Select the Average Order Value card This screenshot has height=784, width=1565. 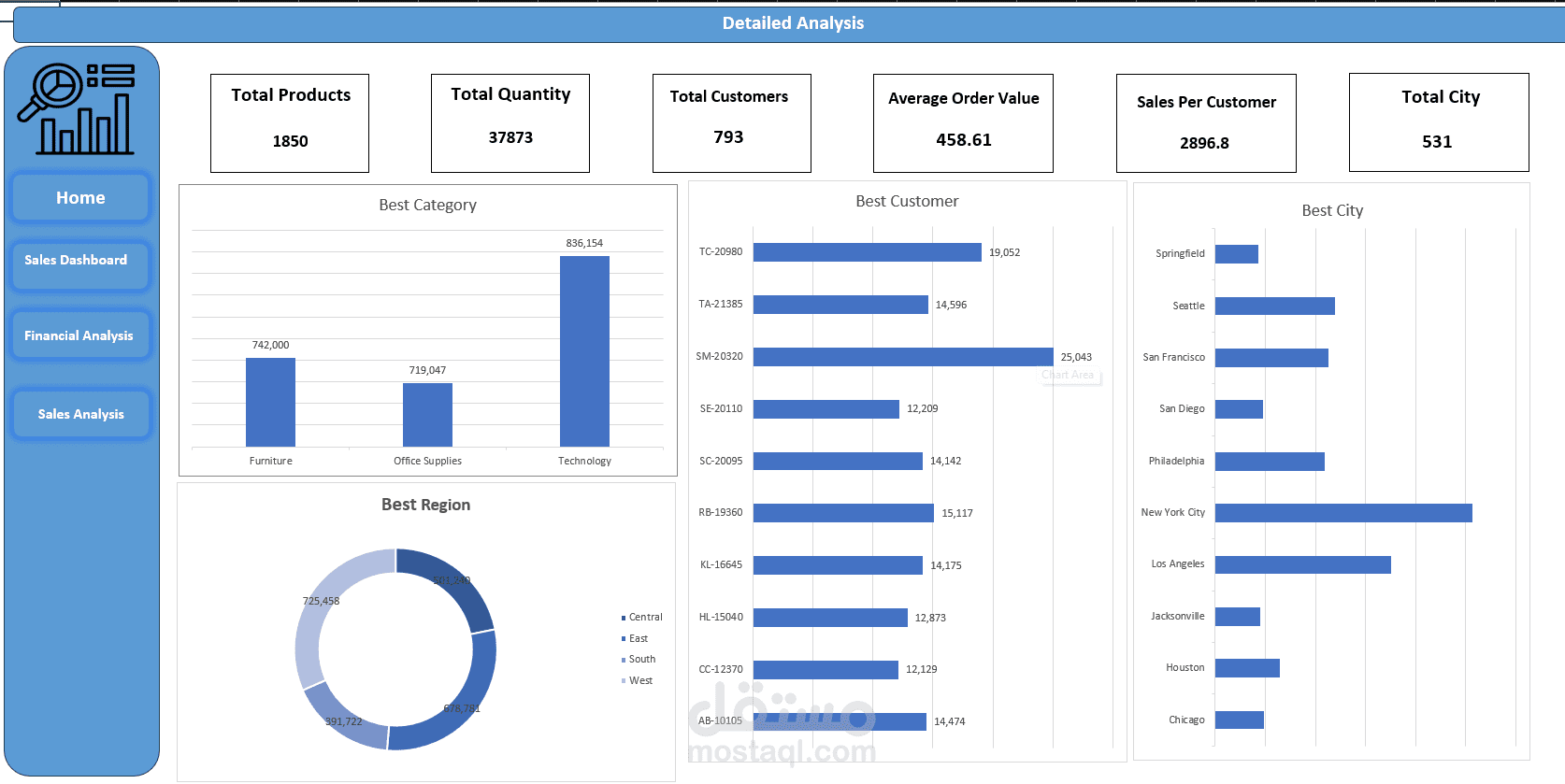point(963,123)
